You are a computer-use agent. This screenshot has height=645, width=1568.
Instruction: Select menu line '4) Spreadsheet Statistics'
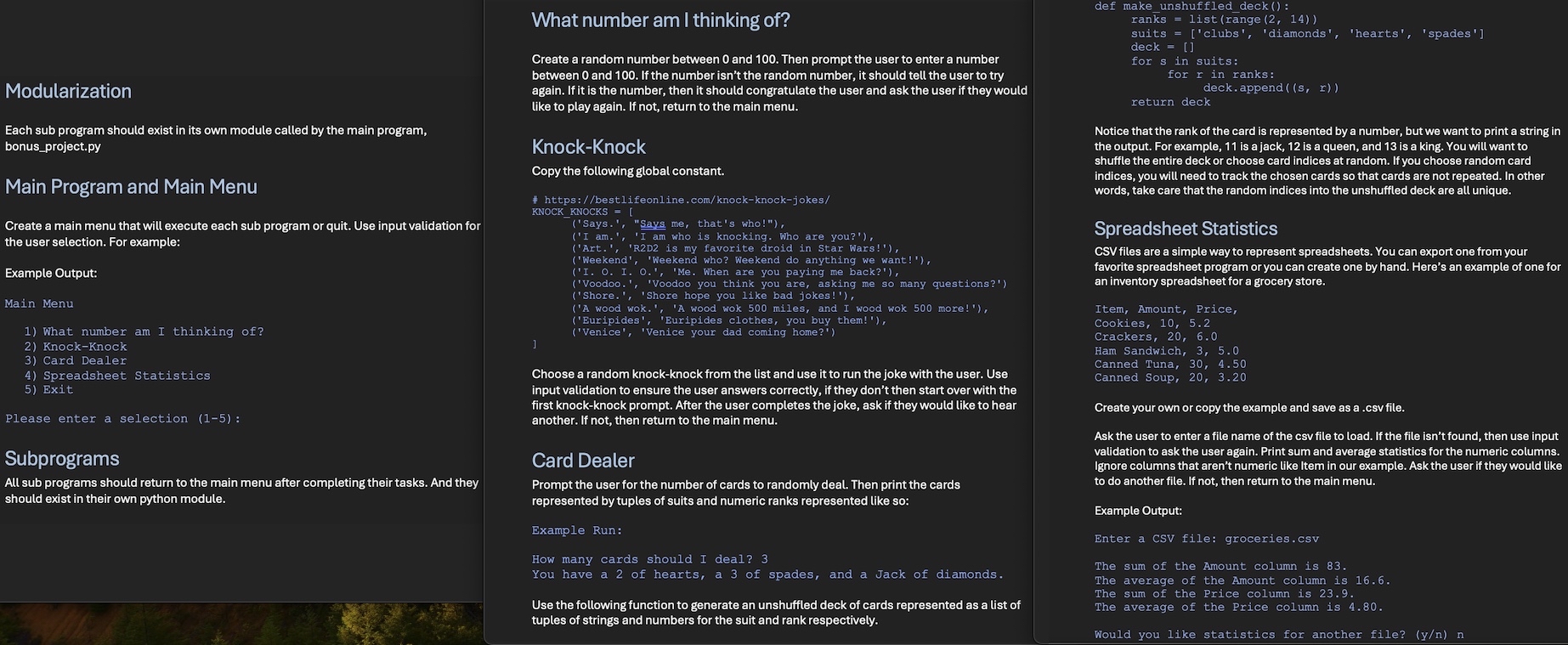tap(117, 375)
